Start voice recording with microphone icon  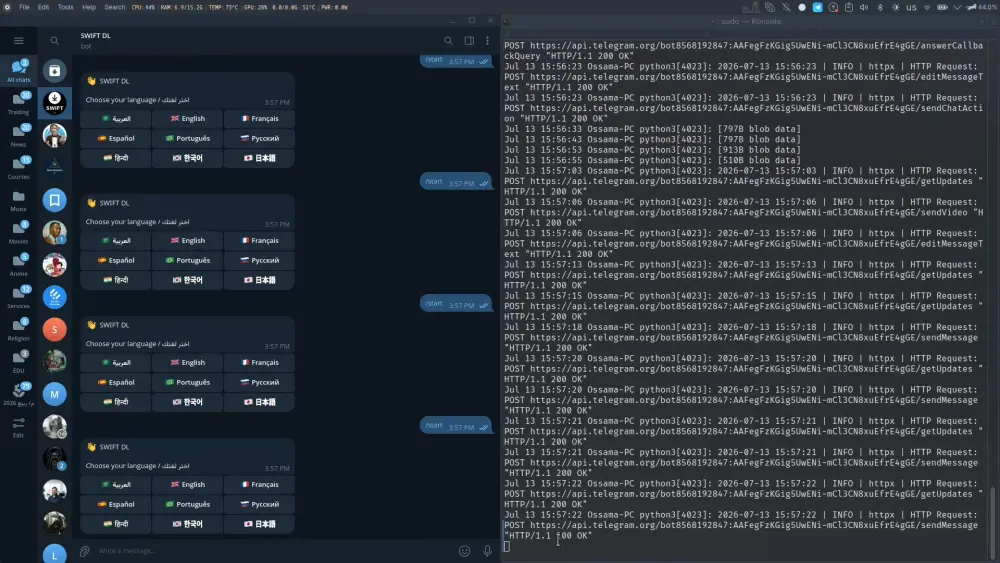pyautogui.click(x=487, y=551)
